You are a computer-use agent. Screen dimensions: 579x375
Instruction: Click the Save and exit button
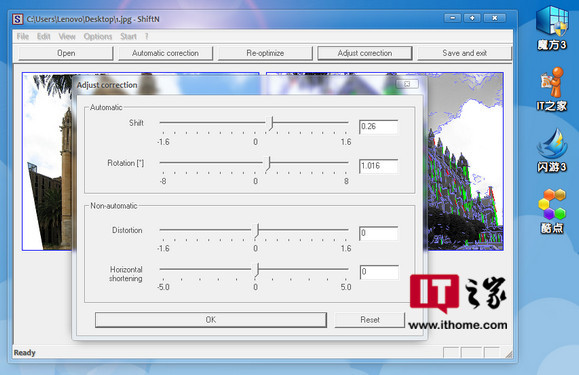[x=465, y=53]
